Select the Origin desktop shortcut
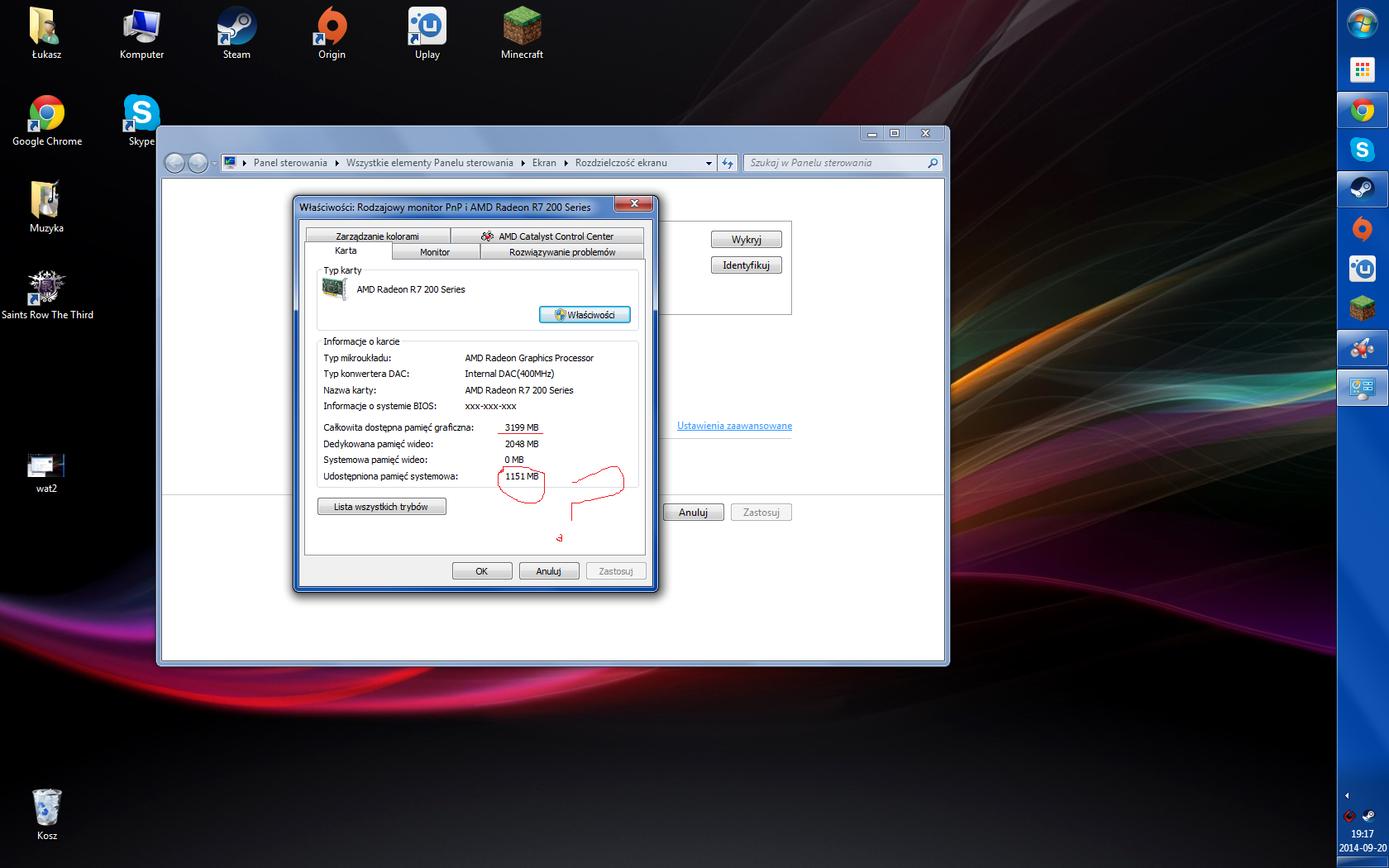 [x=332, y=33]
